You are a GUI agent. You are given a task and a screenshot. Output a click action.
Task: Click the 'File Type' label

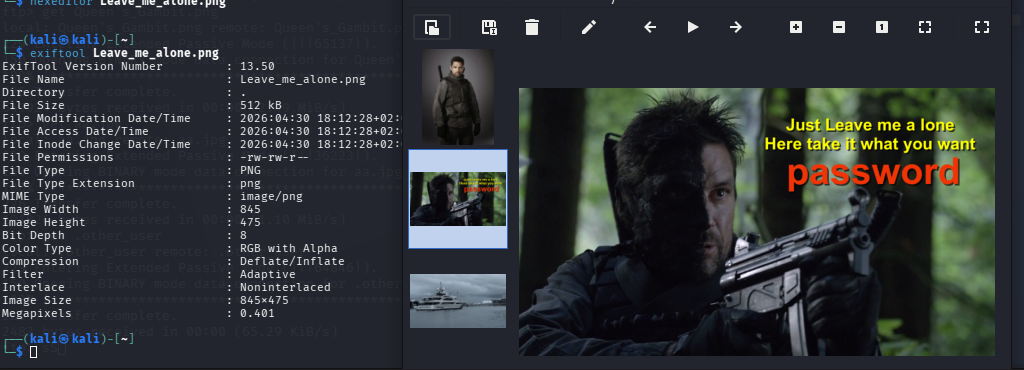(33, 170)
